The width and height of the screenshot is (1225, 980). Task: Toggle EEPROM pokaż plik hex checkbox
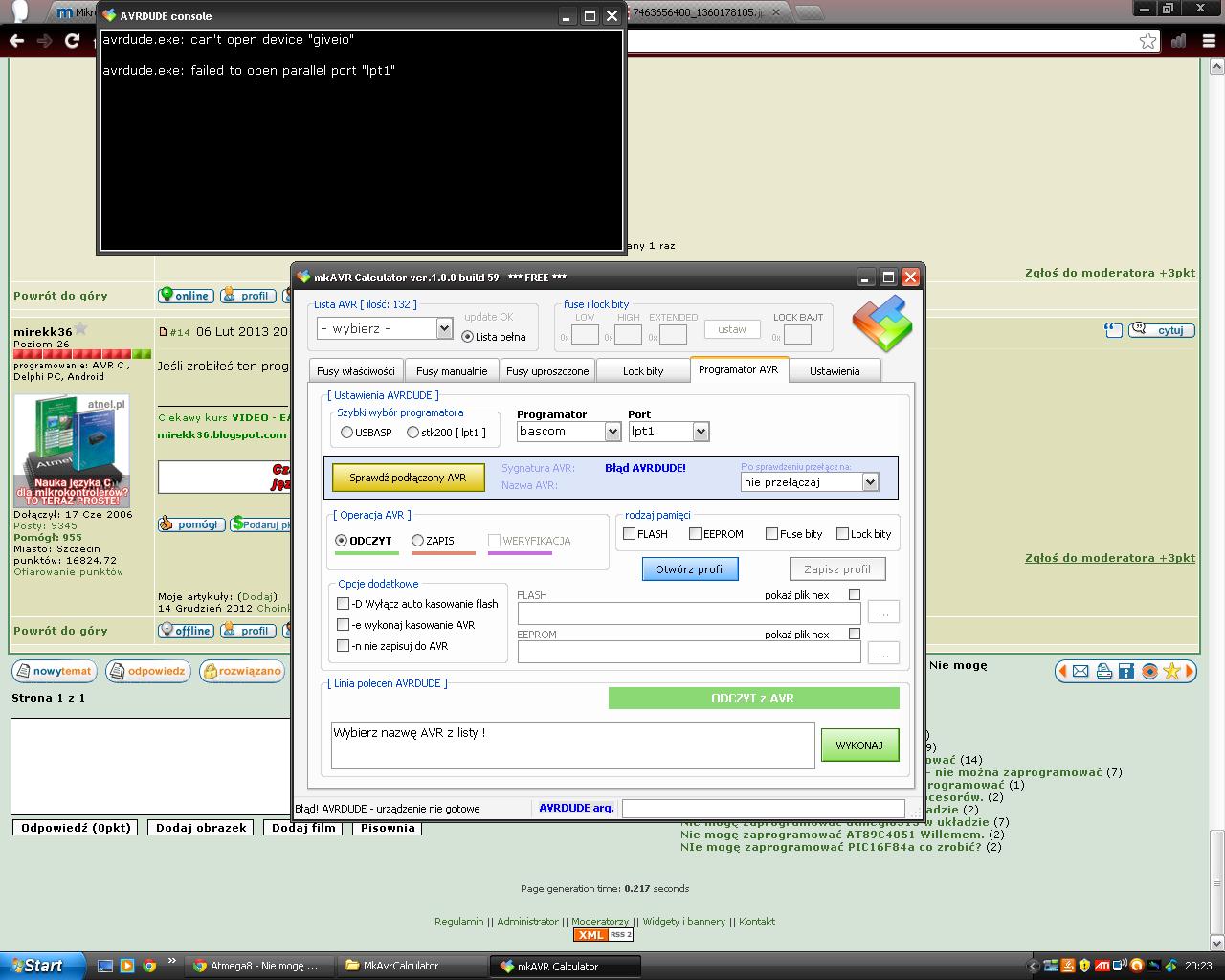pos(855,634)
